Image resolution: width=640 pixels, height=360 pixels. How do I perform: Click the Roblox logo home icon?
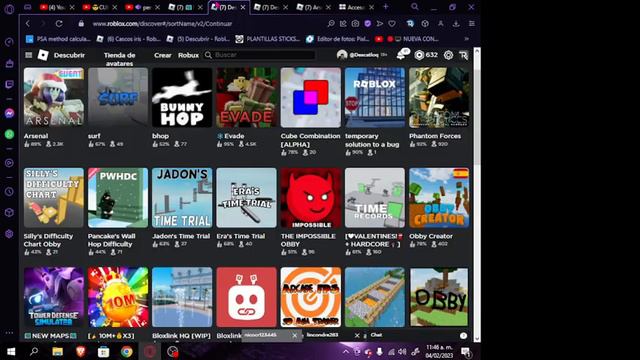coord(43,55)
